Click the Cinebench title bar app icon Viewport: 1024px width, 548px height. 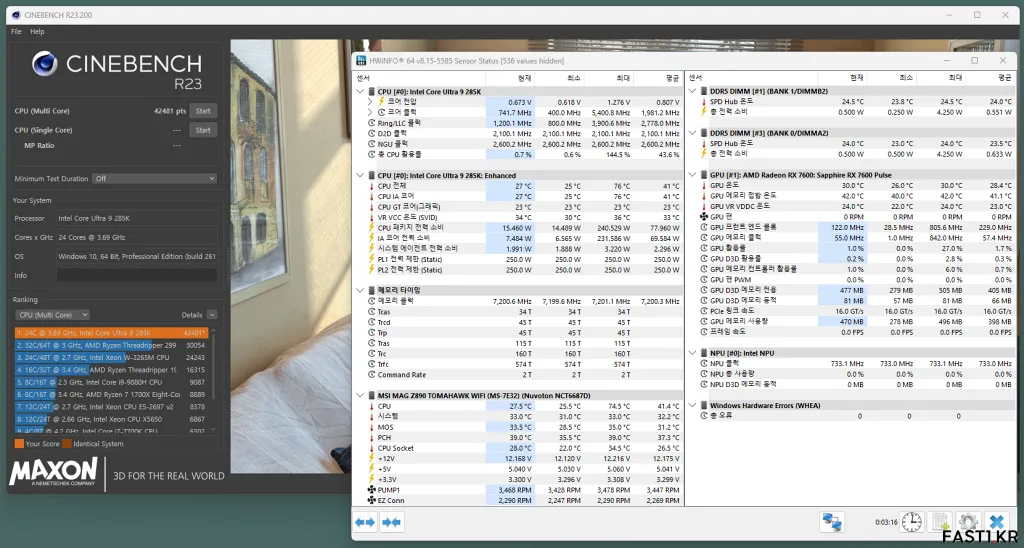(x=16, y=14)
